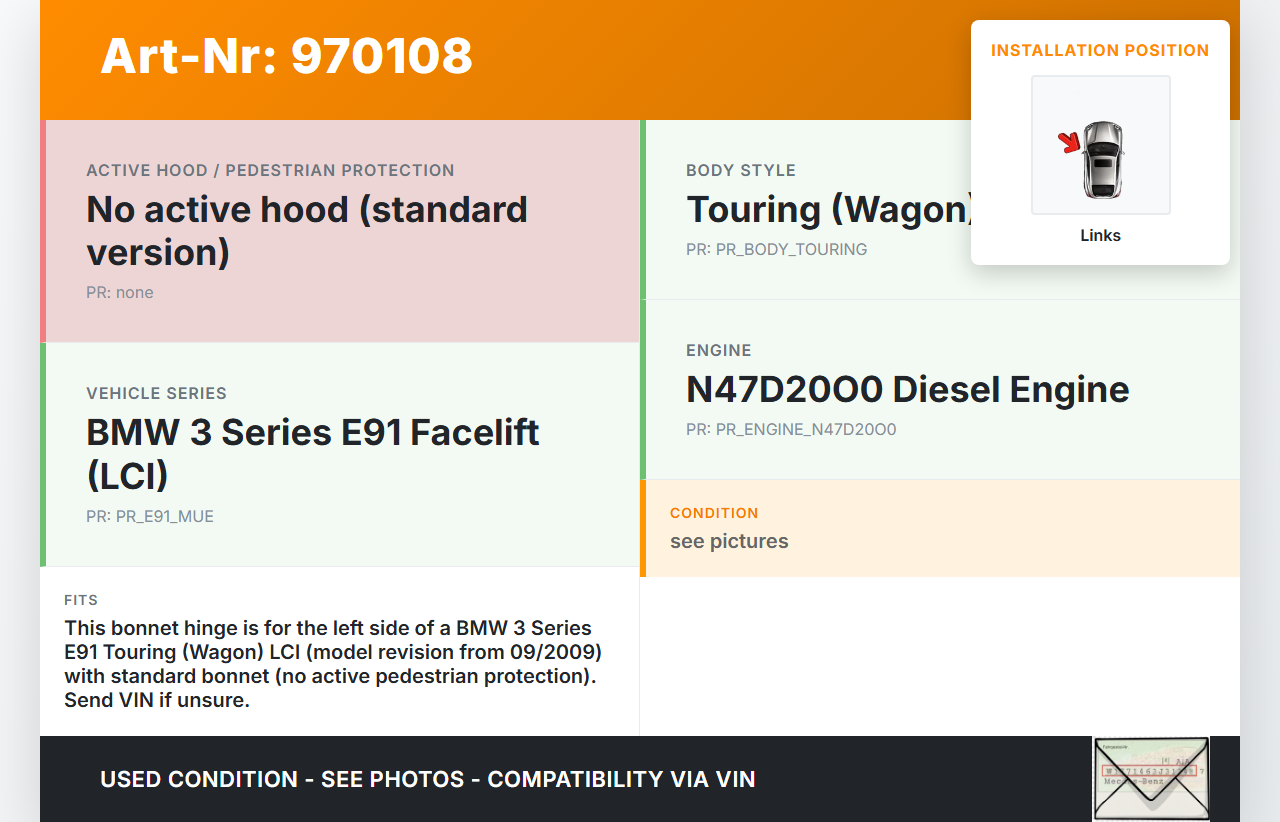The width and height of the screenshot is (1280, 822).
Task: Click the N47D20O0 Diesel Engine heading
Action: tap(907, 390)
